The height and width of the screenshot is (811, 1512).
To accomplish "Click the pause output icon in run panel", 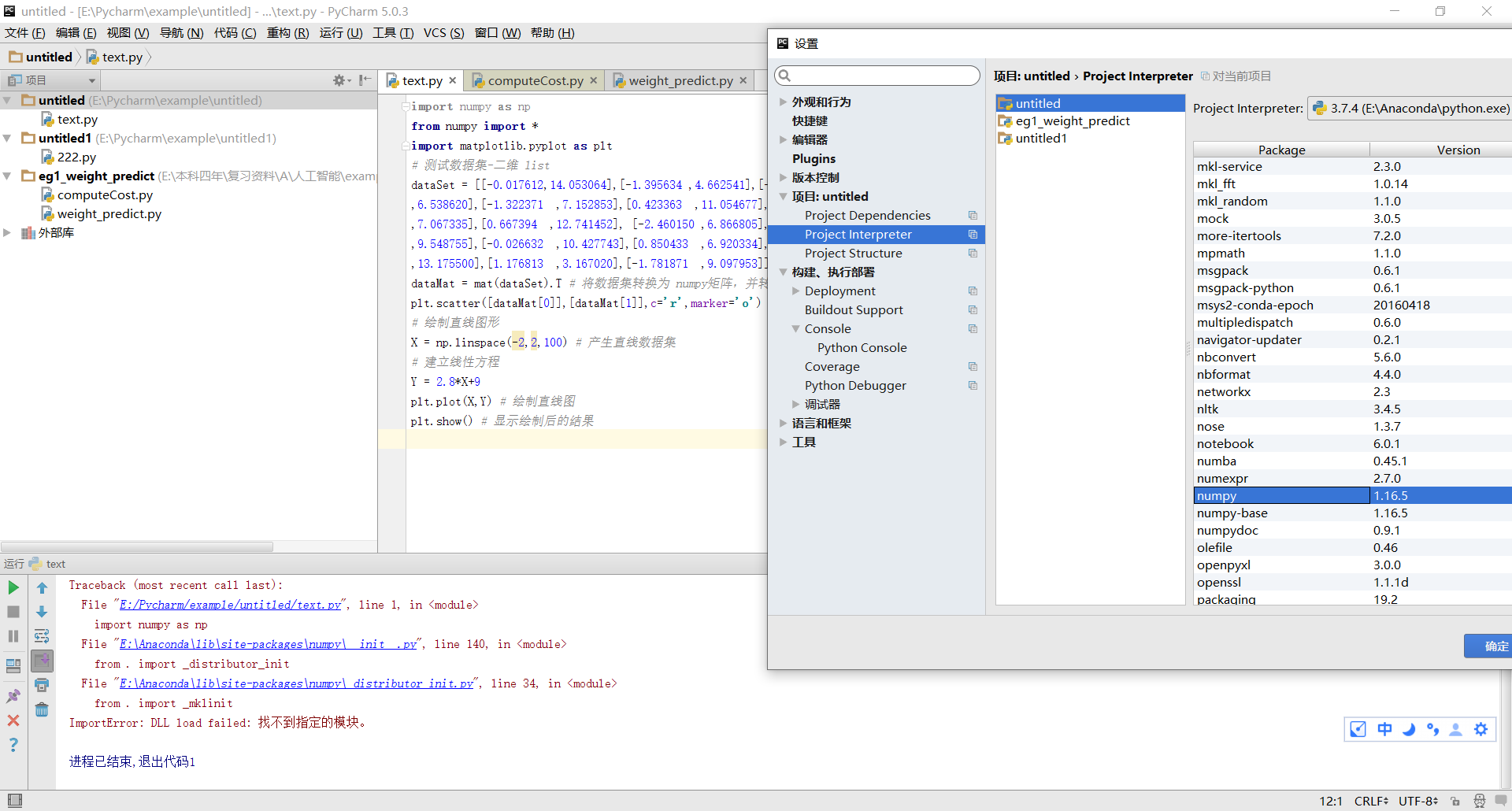I will click(x=13, y=636).
